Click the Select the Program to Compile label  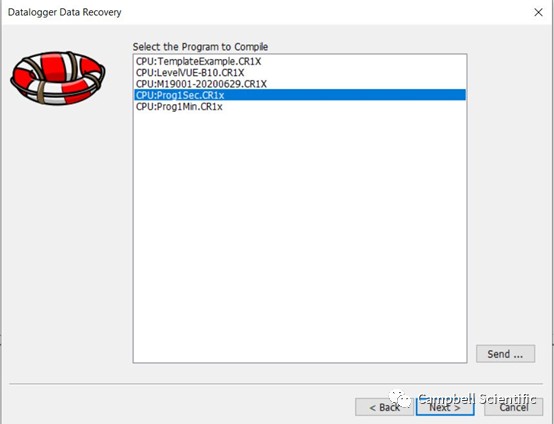pos(200,47)
